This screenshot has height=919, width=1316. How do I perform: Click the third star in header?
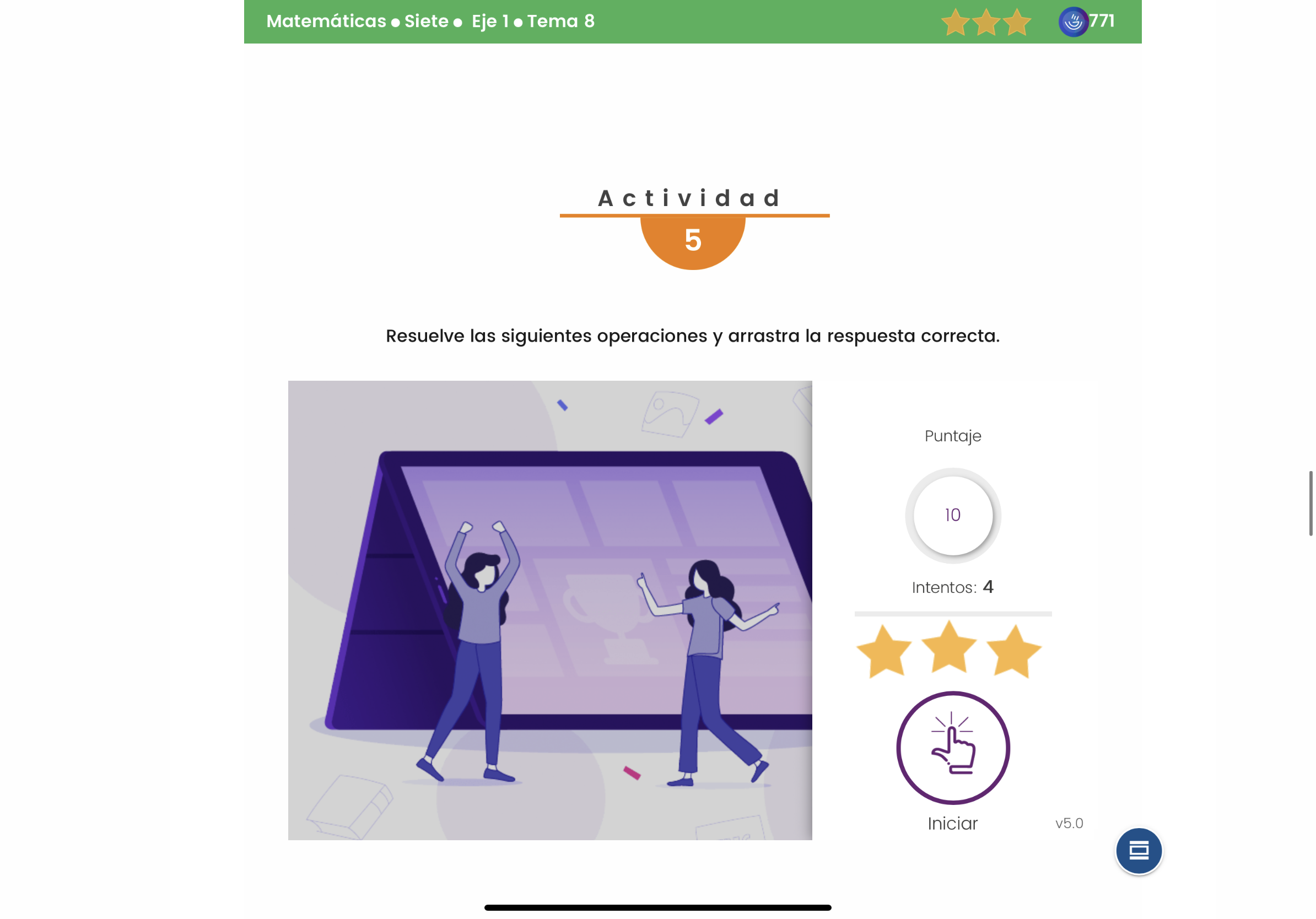[1017, 23]
